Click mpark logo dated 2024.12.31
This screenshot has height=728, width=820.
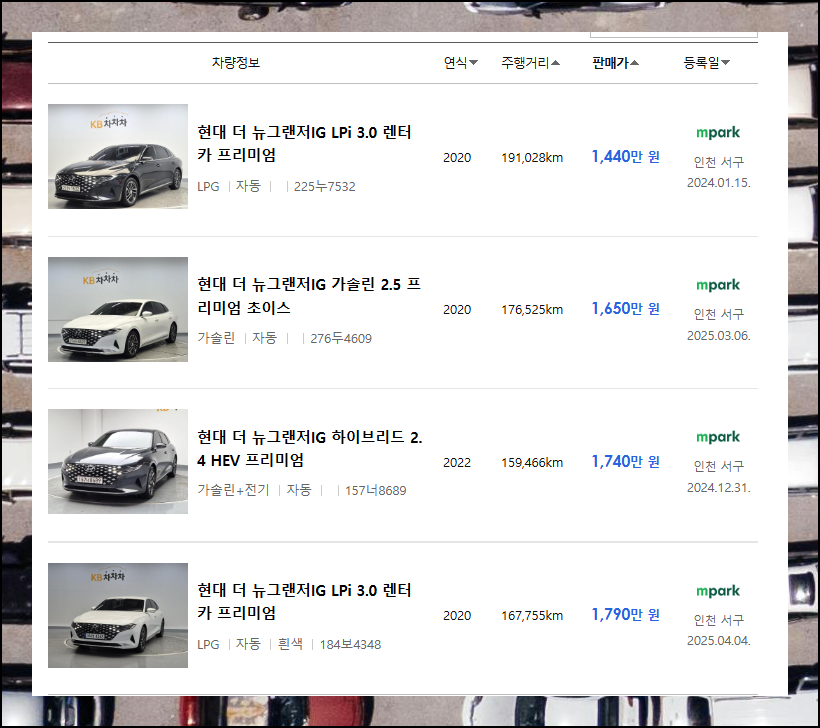tap(718, 437)
